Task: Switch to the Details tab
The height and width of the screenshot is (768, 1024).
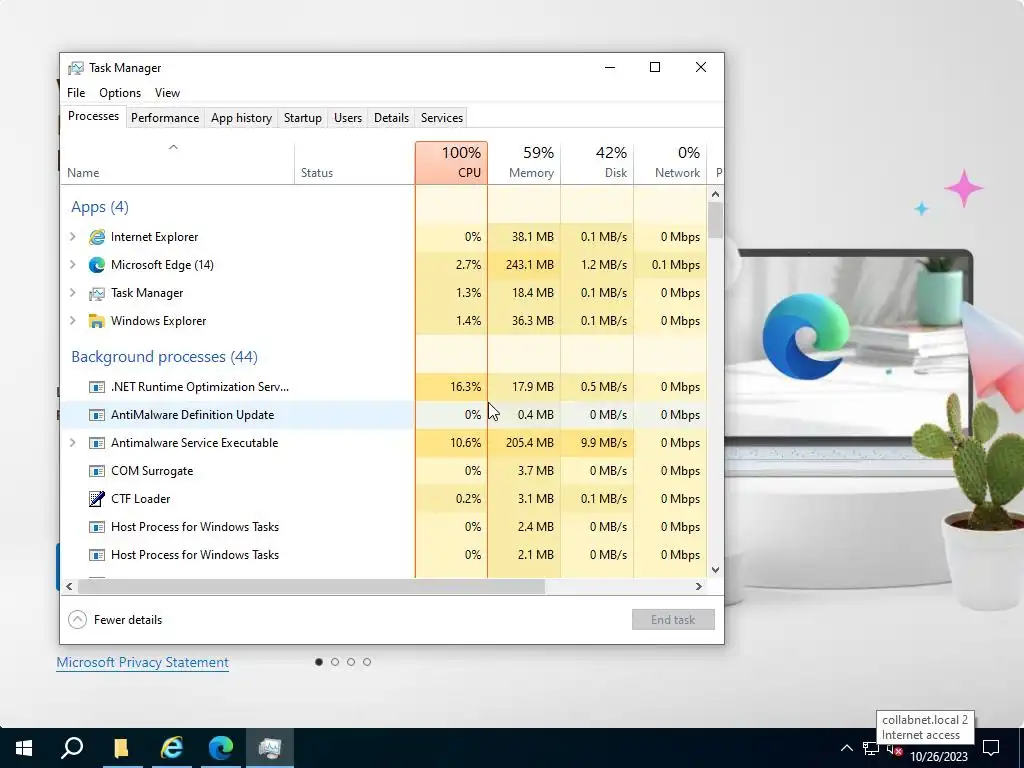Action: [391, 118]
